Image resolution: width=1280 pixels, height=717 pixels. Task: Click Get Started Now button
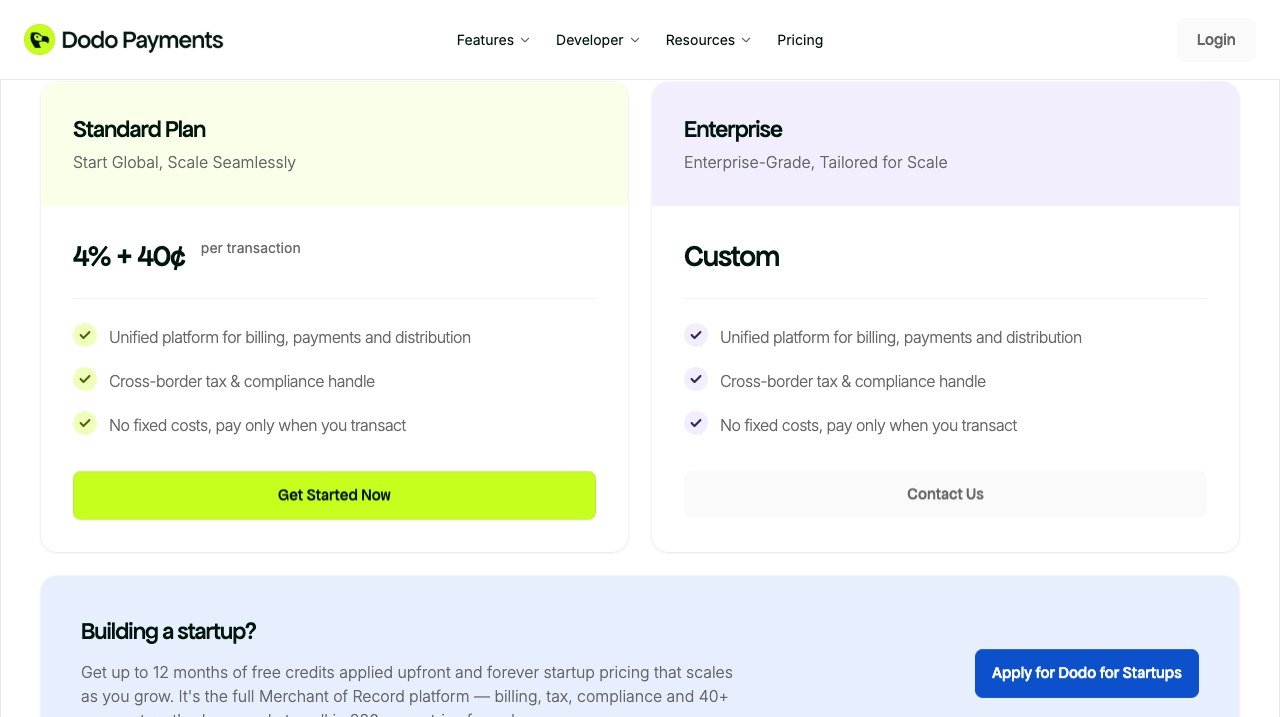point(334,495)
